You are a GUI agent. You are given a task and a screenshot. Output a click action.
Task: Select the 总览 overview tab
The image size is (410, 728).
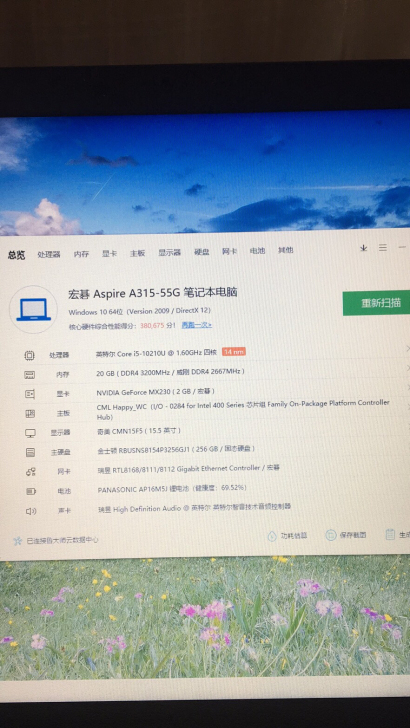pos(16,255)
